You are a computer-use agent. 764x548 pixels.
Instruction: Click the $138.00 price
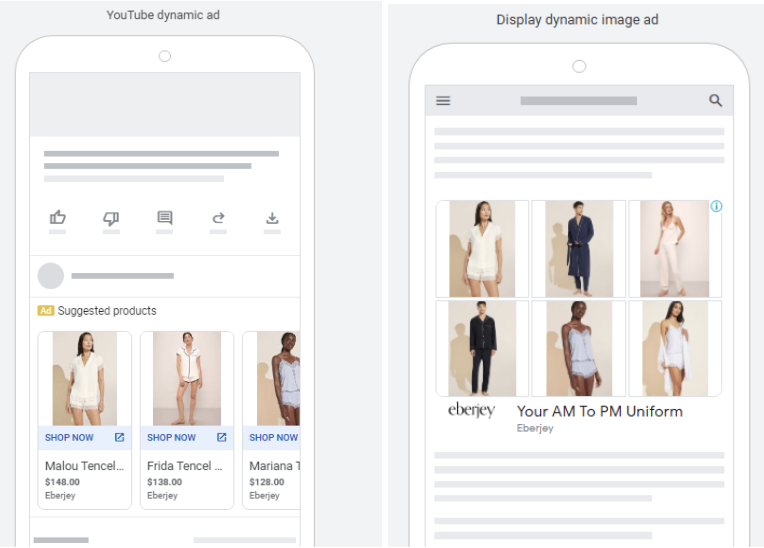(x=165, y=482)
